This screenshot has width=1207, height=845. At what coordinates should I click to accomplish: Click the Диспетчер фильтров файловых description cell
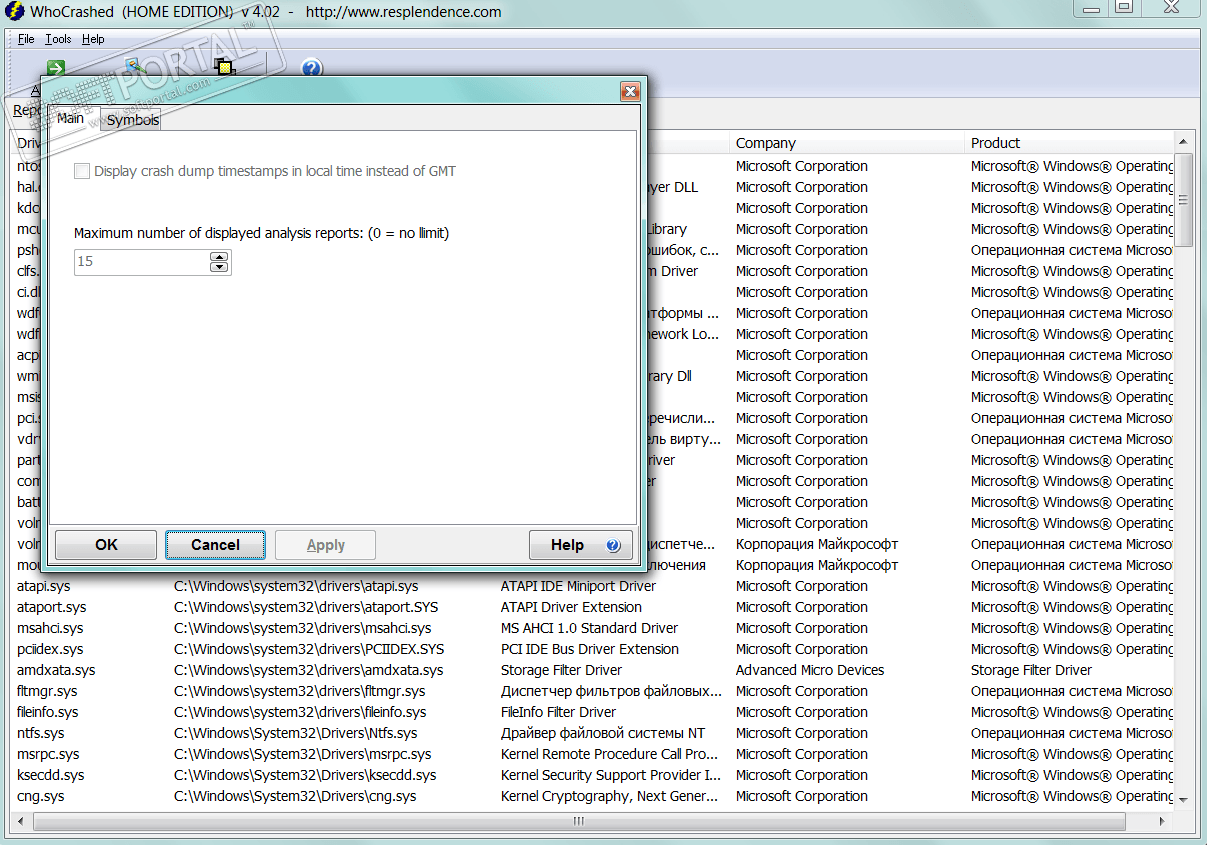(611, 691)
